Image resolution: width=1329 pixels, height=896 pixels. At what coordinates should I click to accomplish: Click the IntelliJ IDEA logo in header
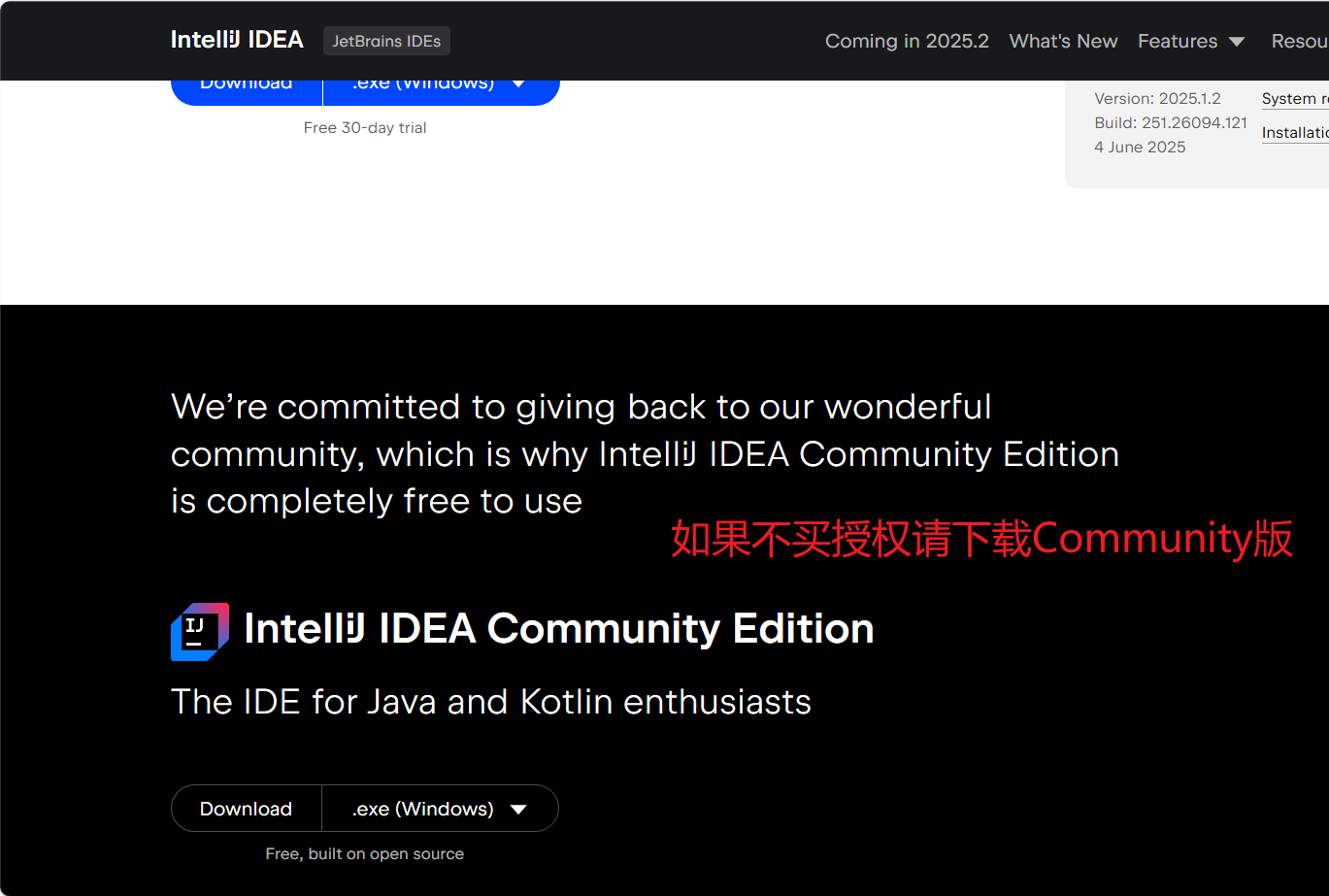237,40
